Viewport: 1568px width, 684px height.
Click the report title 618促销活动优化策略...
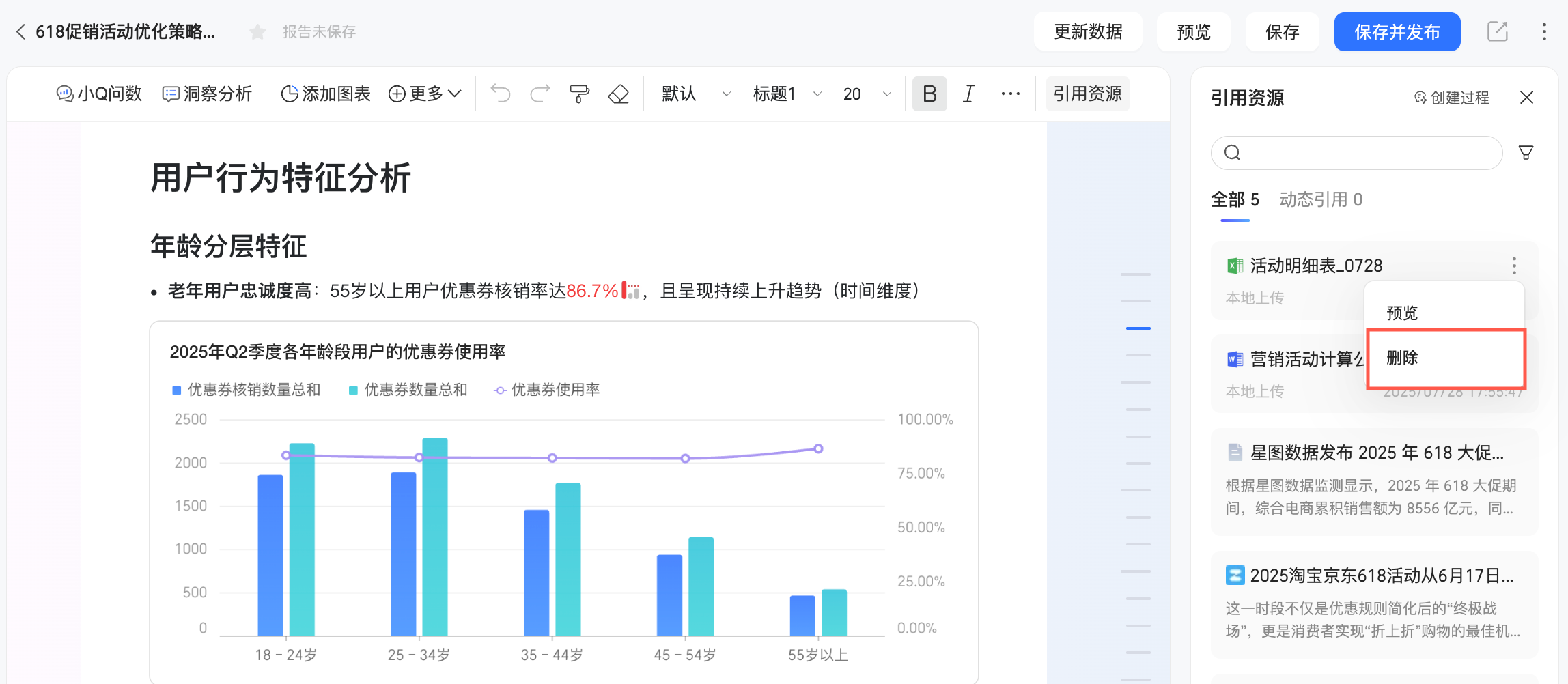pos(125,32)
